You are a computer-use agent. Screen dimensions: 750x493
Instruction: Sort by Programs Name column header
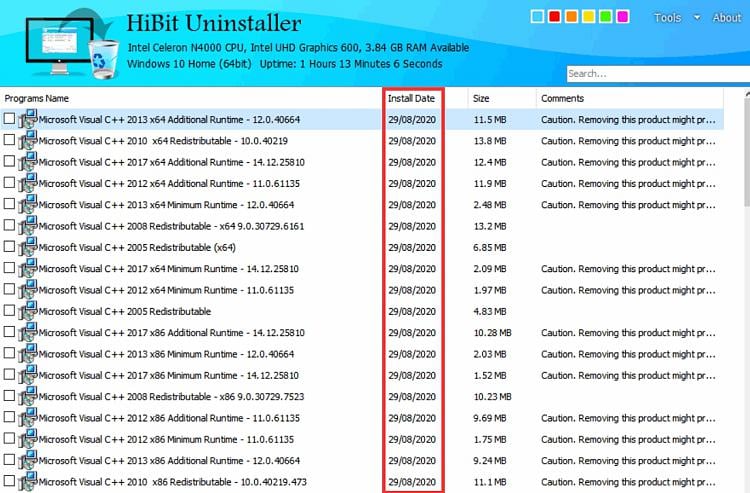(36, 99)
